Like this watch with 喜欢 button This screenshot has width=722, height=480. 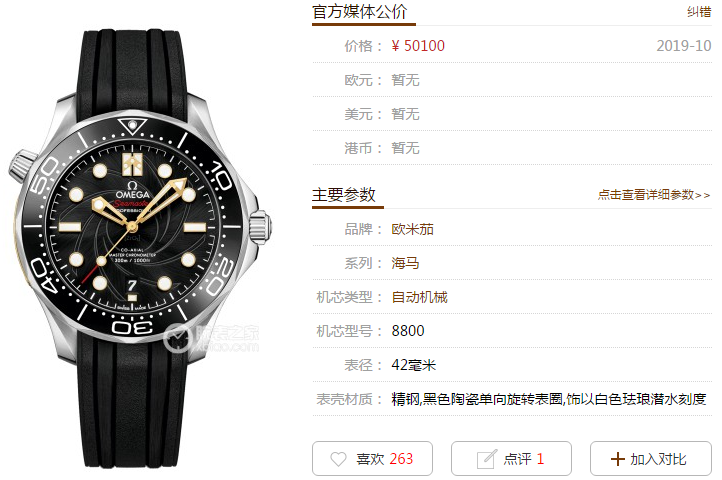click(x=373, y=458)
